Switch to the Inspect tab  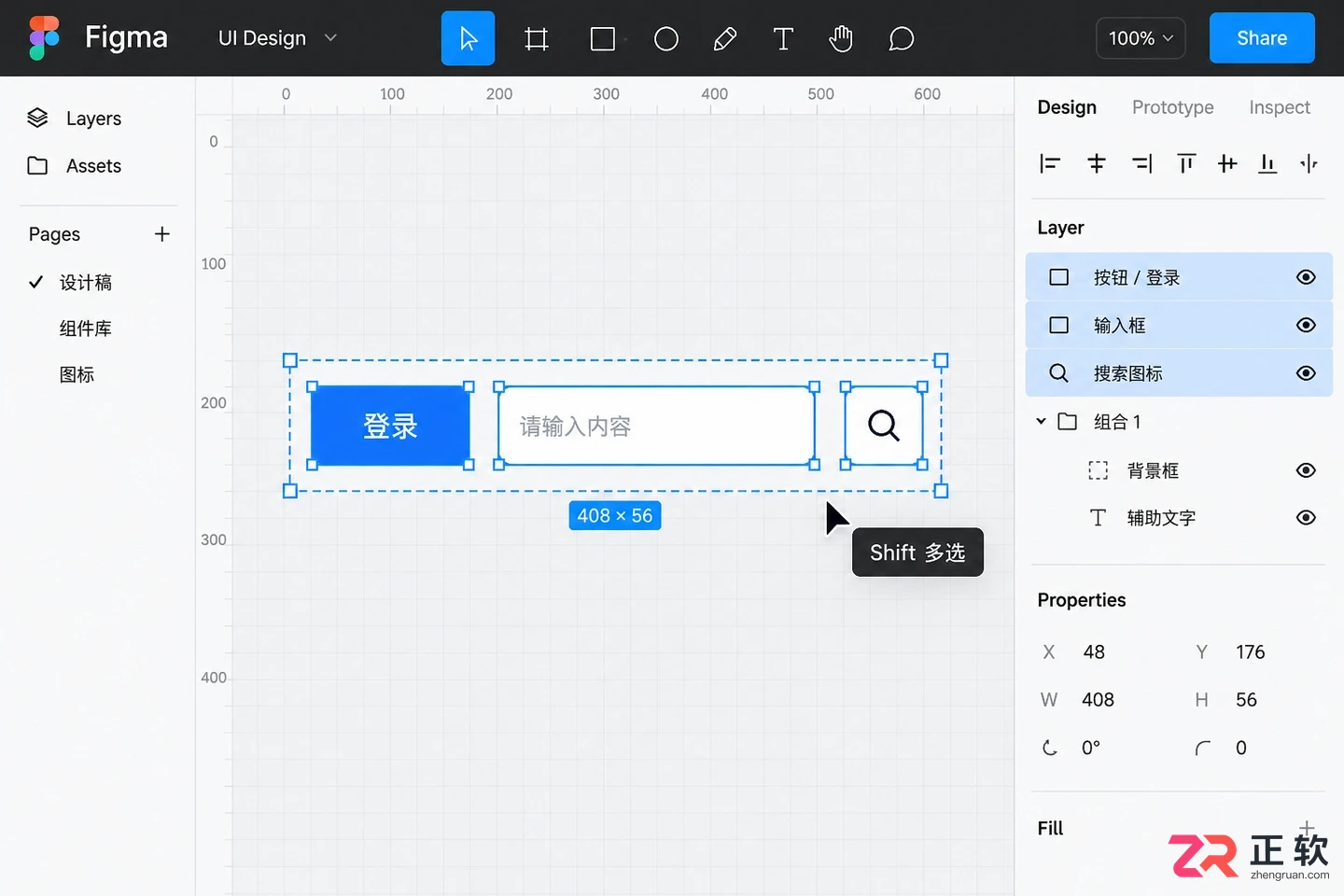pyautogui.click(x=1280, y=107)
